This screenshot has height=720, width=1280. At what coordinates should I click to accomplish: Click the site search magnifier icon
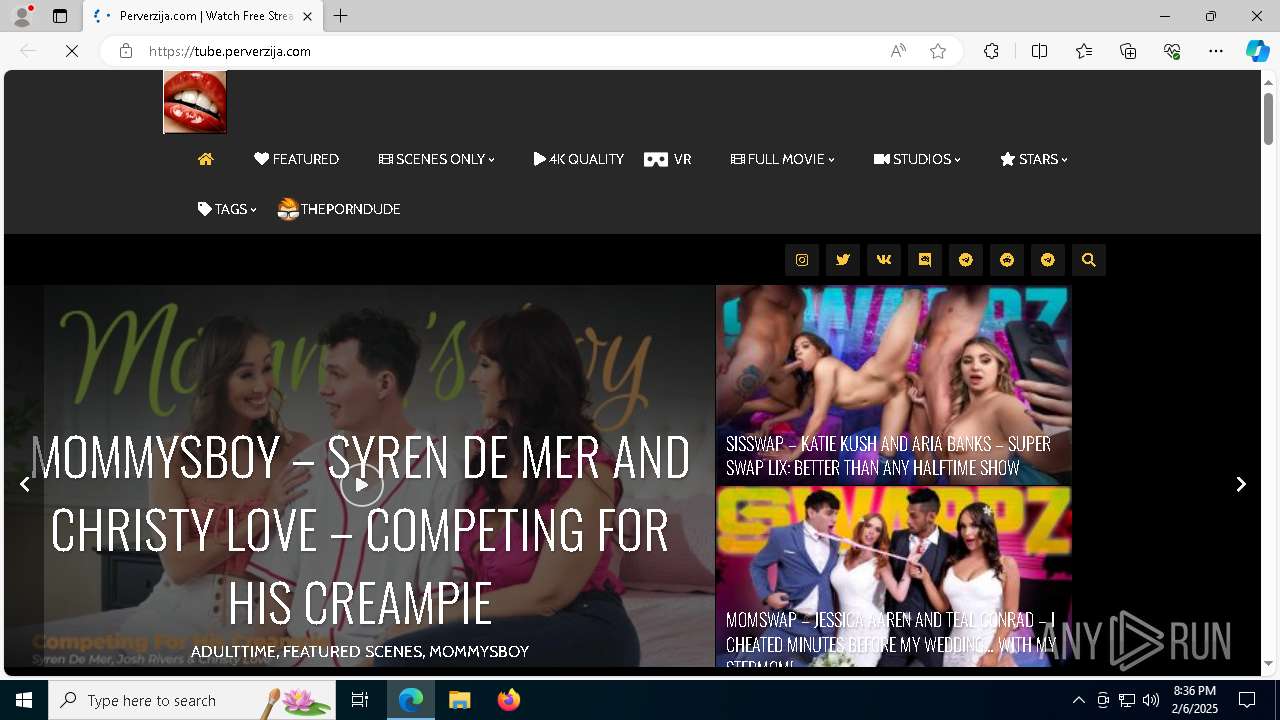[1089, 260]
